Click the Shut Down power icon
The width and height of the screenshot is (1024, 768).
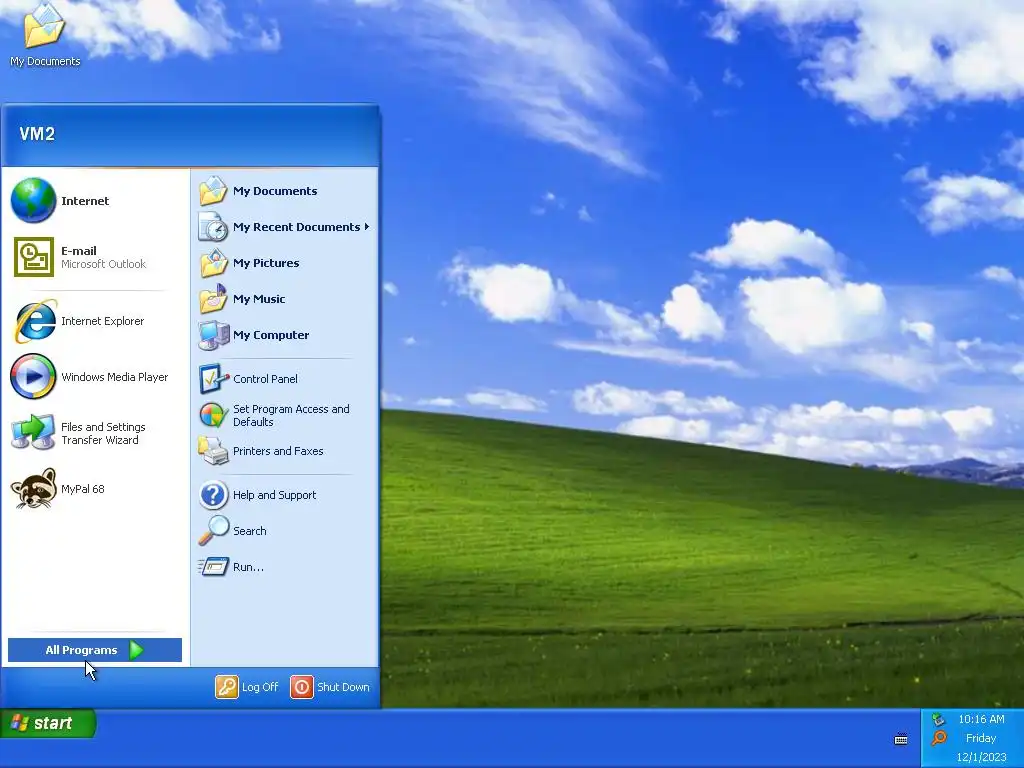[x=302, y=687]
